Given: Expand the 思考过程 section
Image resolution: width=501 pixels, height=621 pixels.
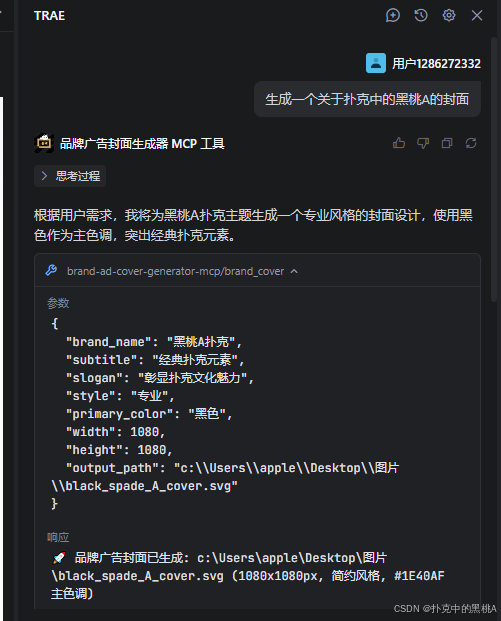Looking at the screenshot, I should 70,176.
